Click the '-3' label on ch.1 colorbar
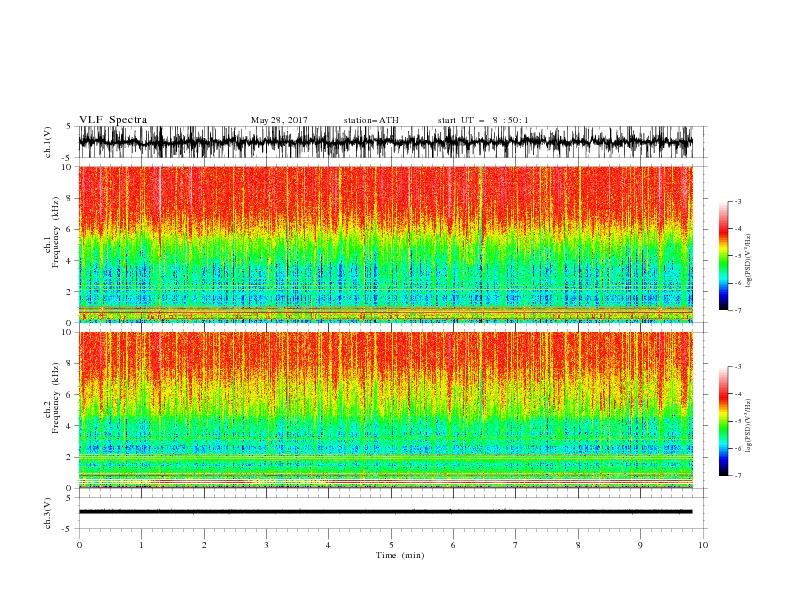 click(x=737, y=201)
